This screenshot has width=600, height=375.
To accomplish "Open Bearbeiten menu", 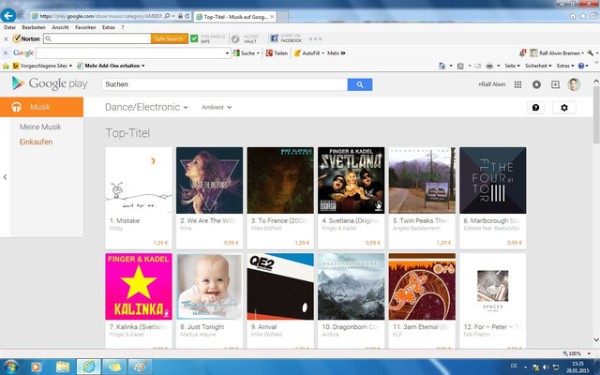I will click(34, 27).
